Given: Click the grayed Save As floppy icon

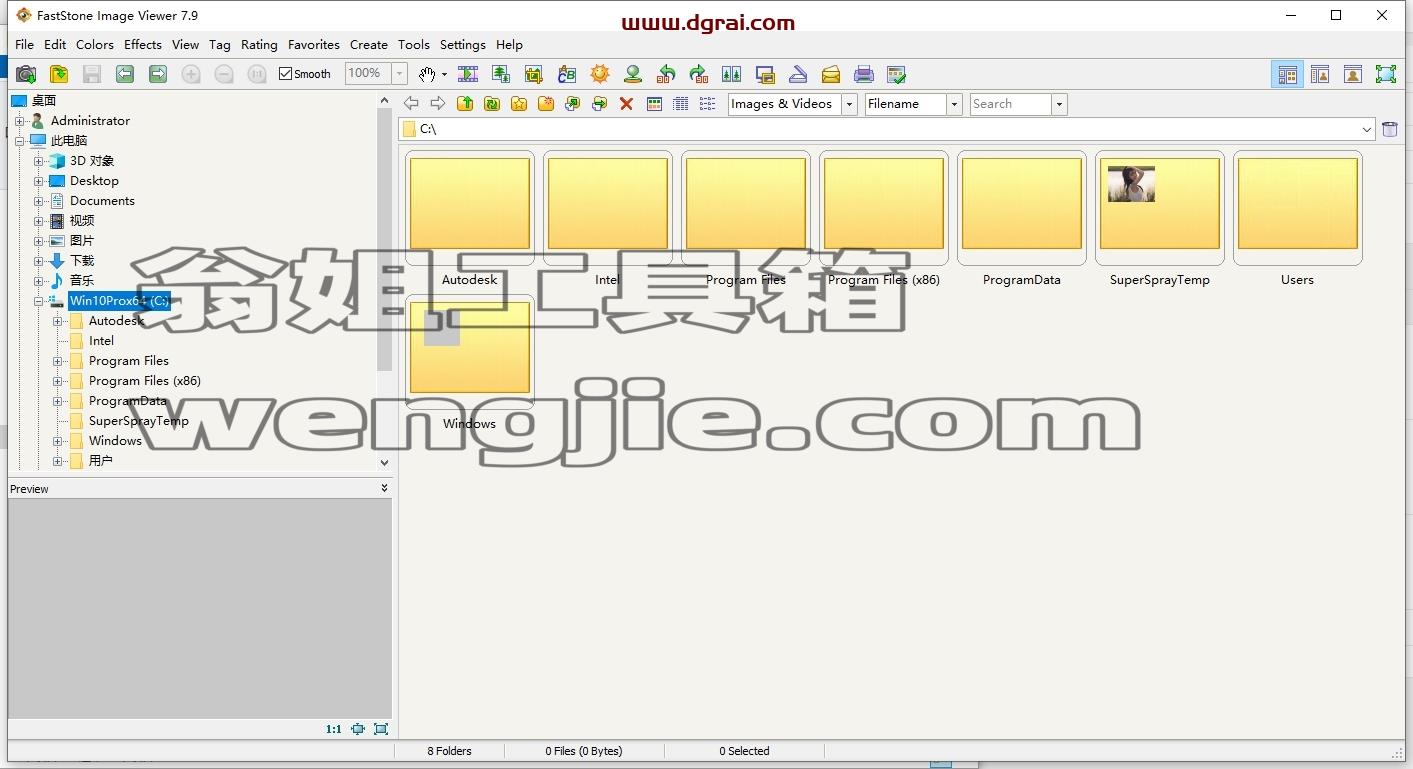Looking at the screenshot, I should point(92,74).
